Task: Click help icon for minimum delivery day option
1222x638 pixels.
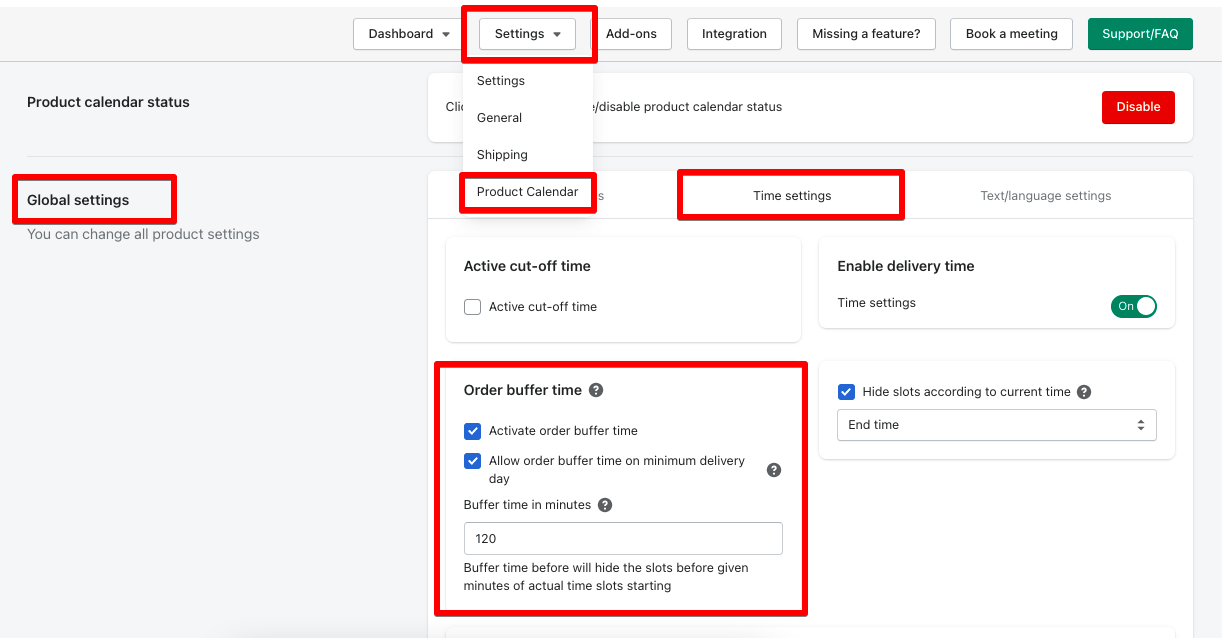Action: tap(774, 470)
